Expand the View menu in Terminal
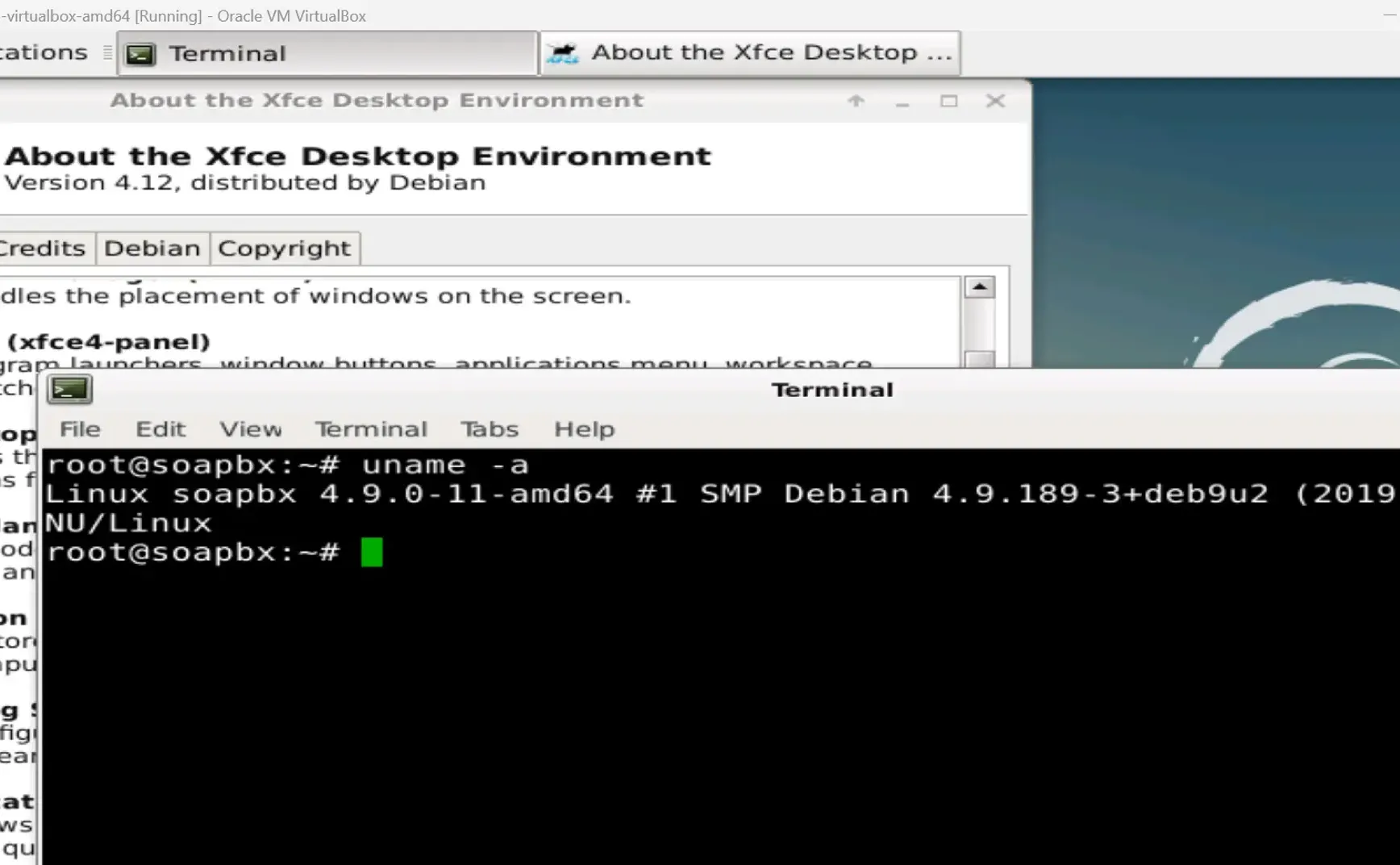1400x865 pixels. click(251, 429)
